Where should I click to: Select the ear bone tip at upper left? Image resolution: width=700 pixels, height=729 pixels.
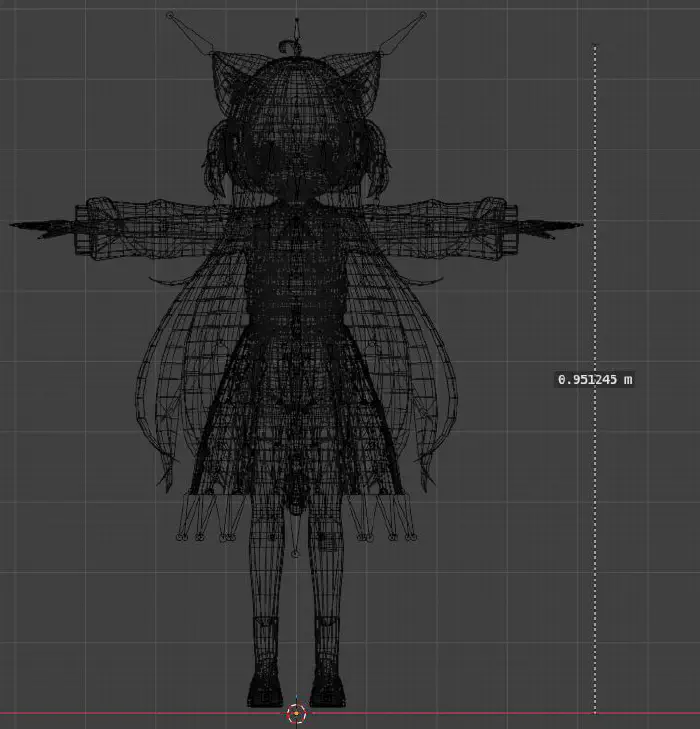coord(170,15)
